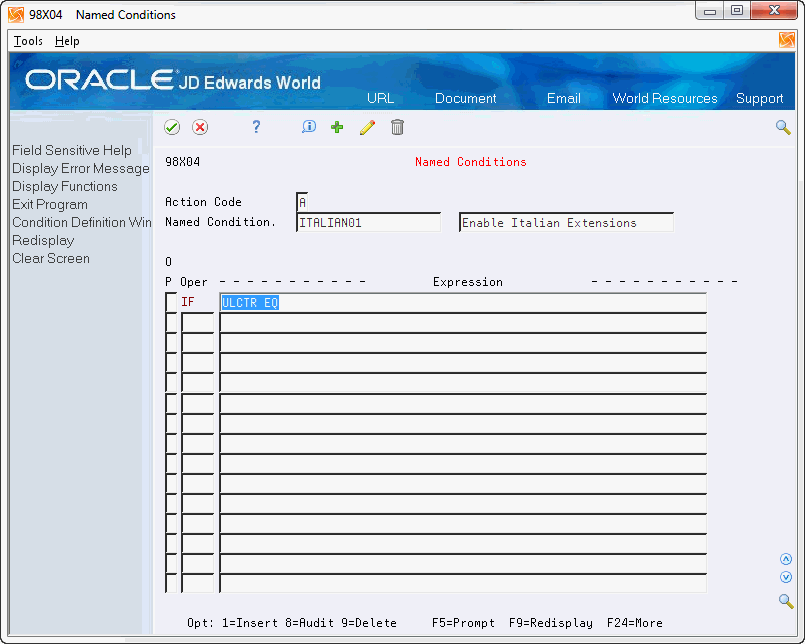Image resolution: width=805 pixels, height=644 pixels.
Task: Click the Named Condition ITALIAN01 field
Action: click(x=369, y=222)
